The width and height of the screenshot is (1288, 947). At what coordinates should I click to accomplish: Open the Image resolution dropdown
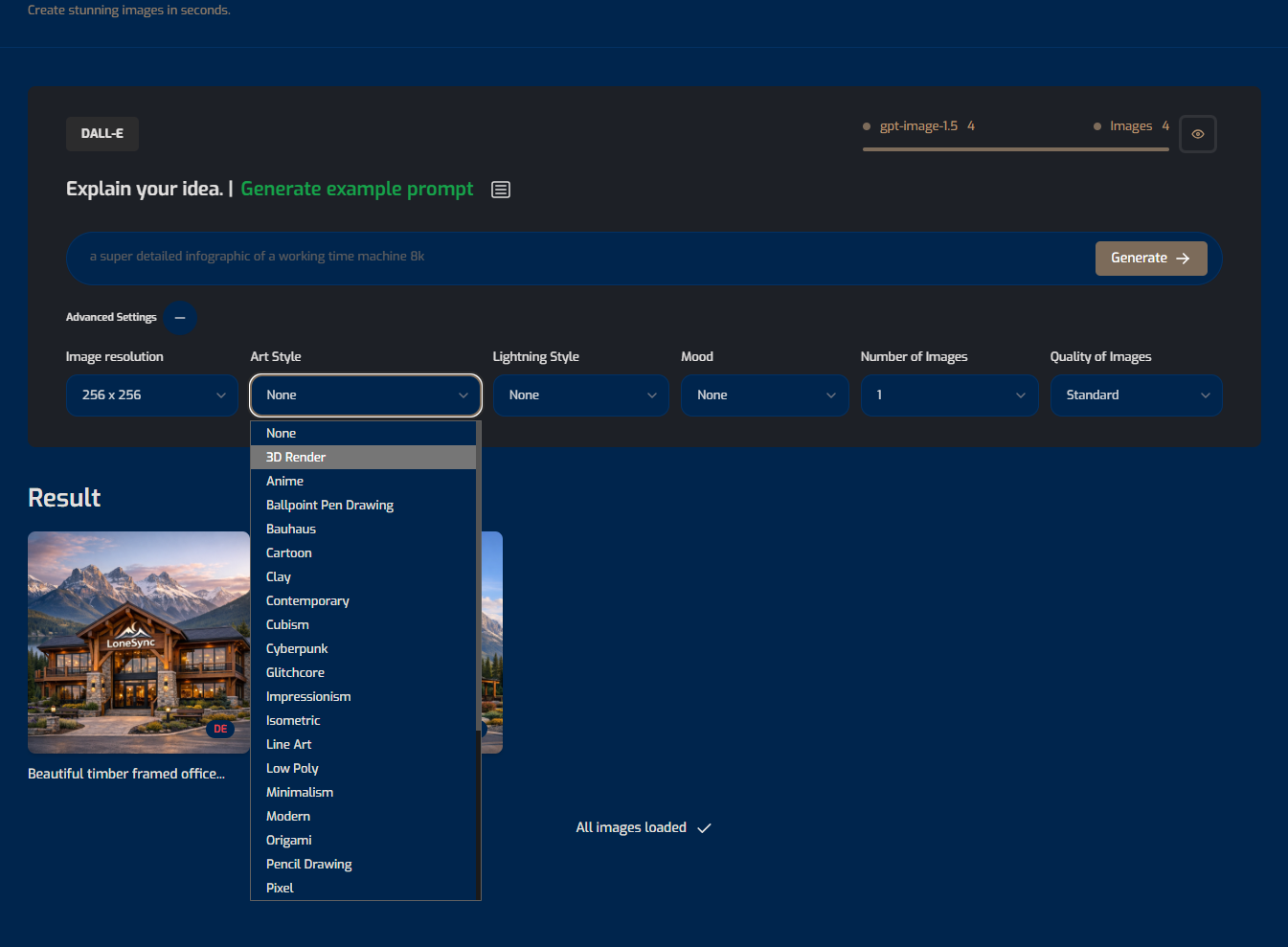[152, 395]
